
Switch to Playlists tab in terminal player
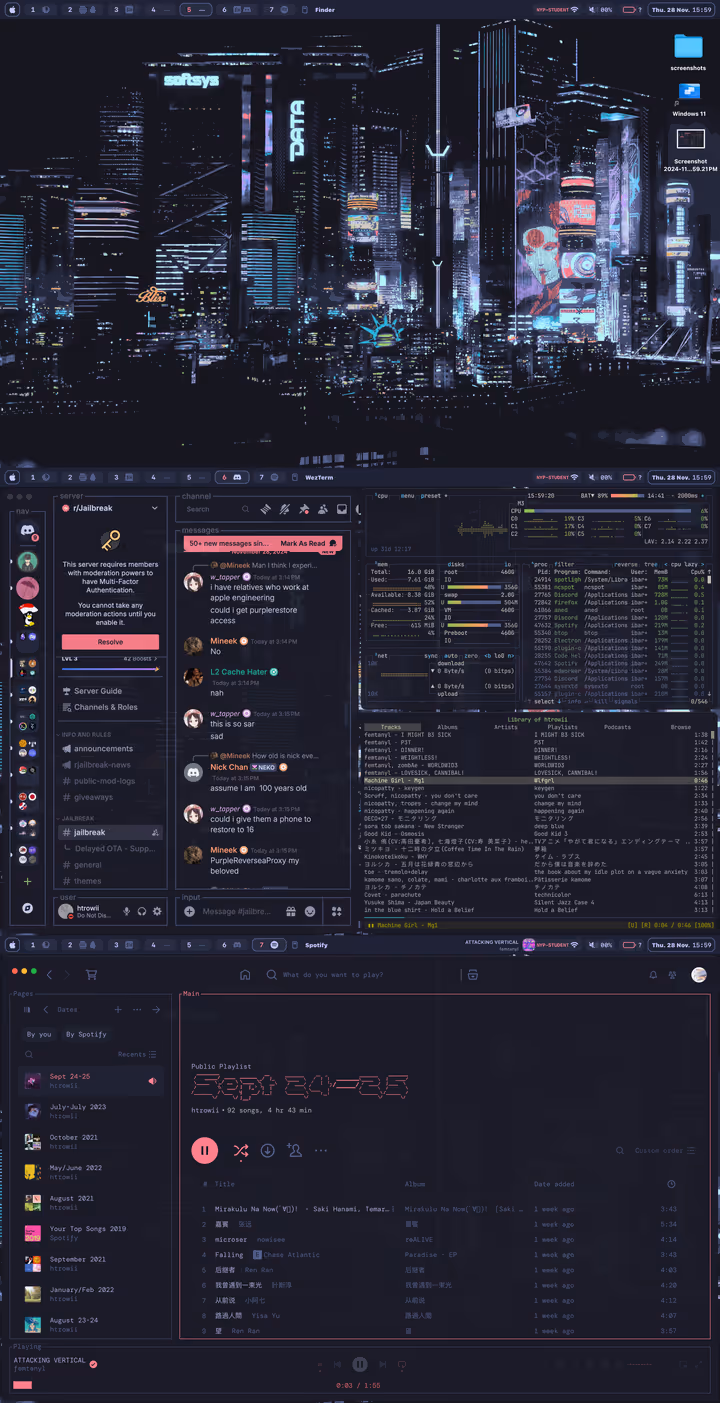click(561, 727)
